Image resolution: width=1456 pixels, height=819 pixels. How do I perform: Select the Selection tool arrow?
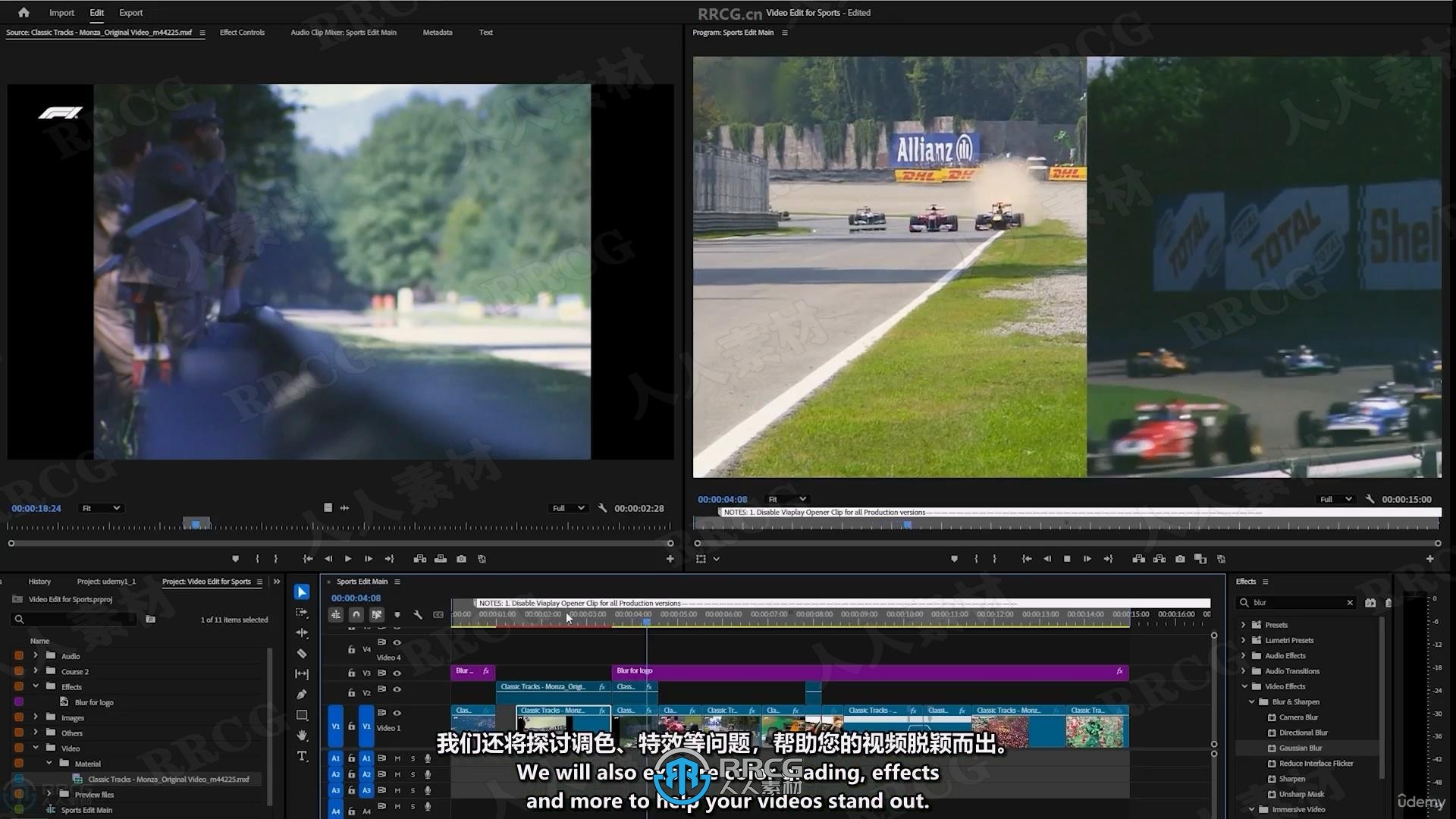[302, 591]
